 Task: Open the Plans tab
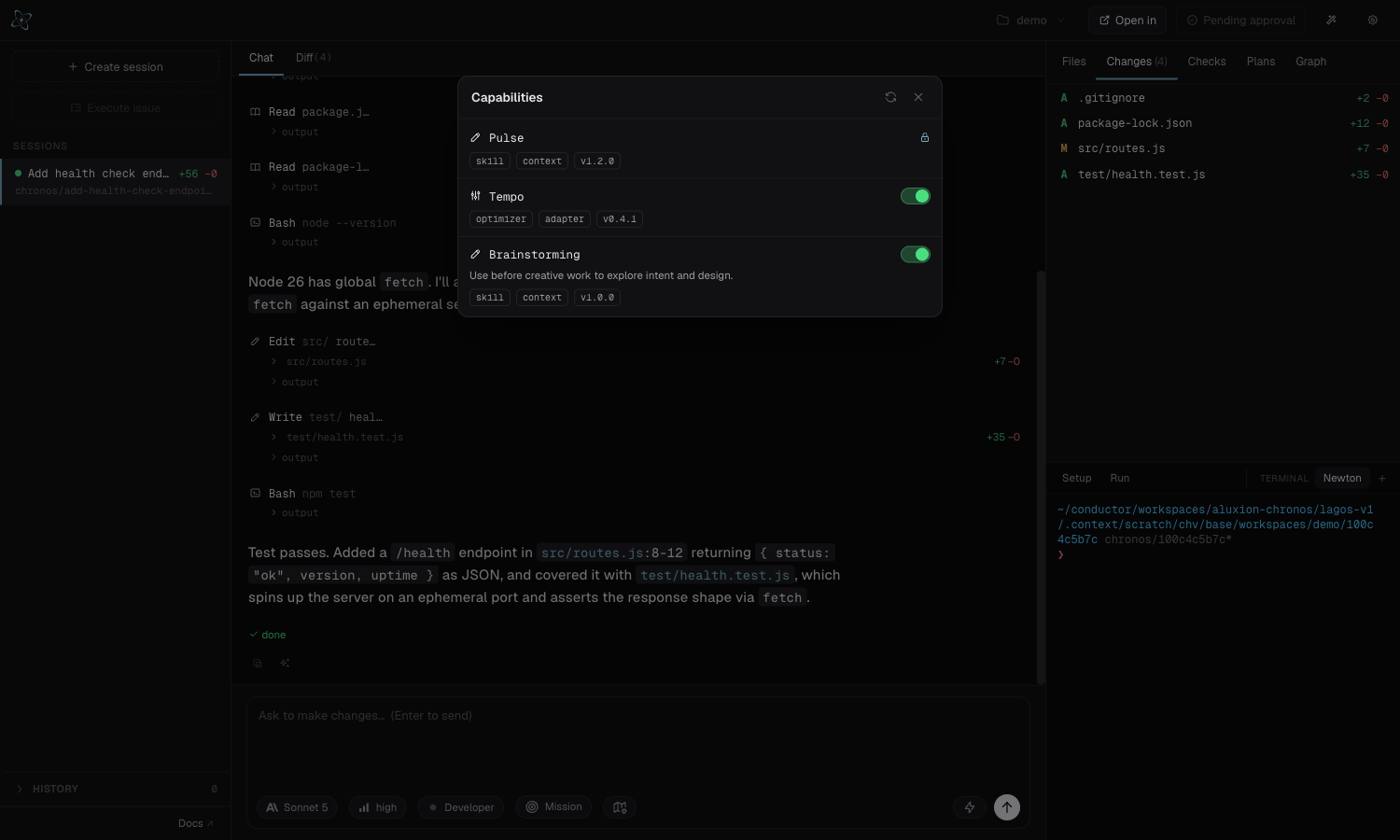1261,62
